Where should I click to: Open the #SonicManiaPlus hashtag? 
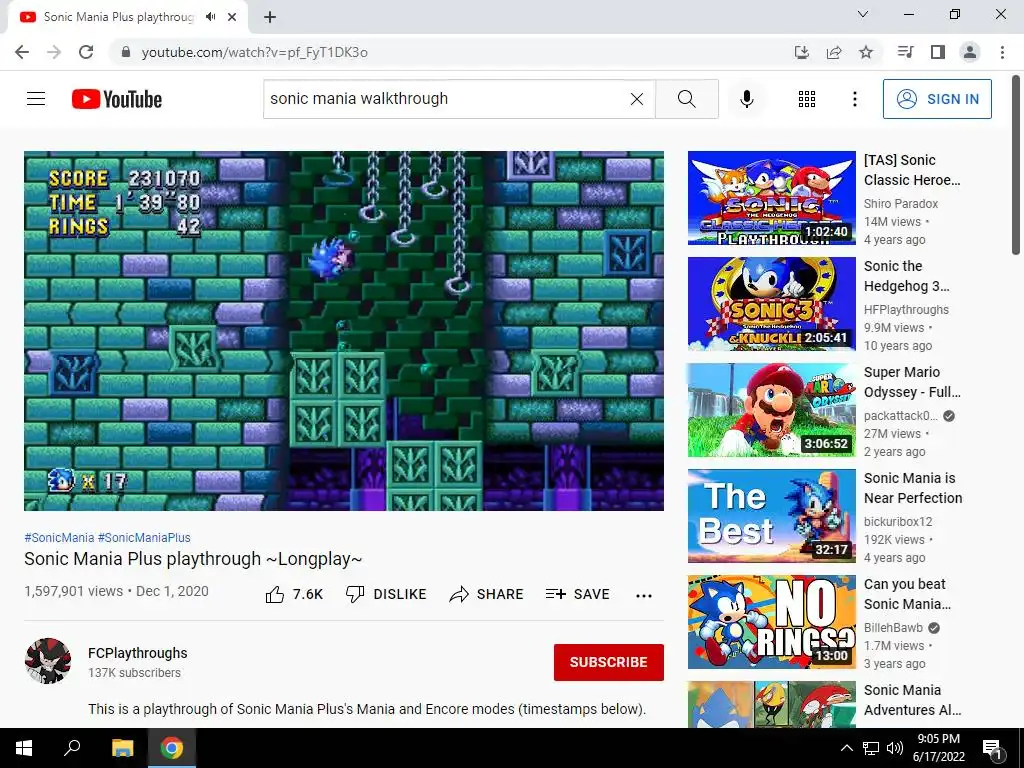coord(144,537)
